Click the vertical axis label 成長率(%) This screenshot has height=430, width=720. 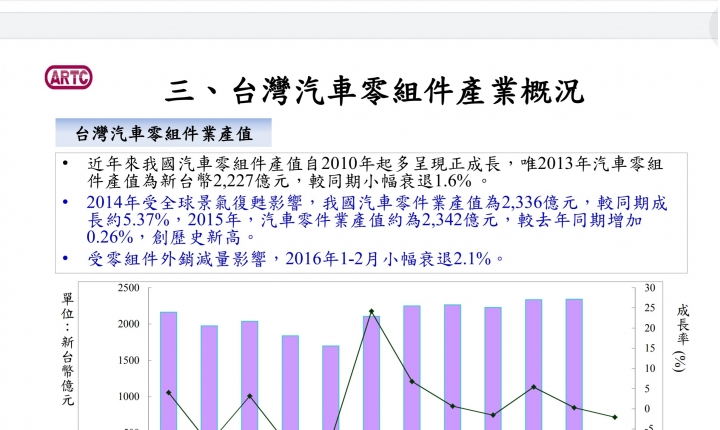(682, 338)
